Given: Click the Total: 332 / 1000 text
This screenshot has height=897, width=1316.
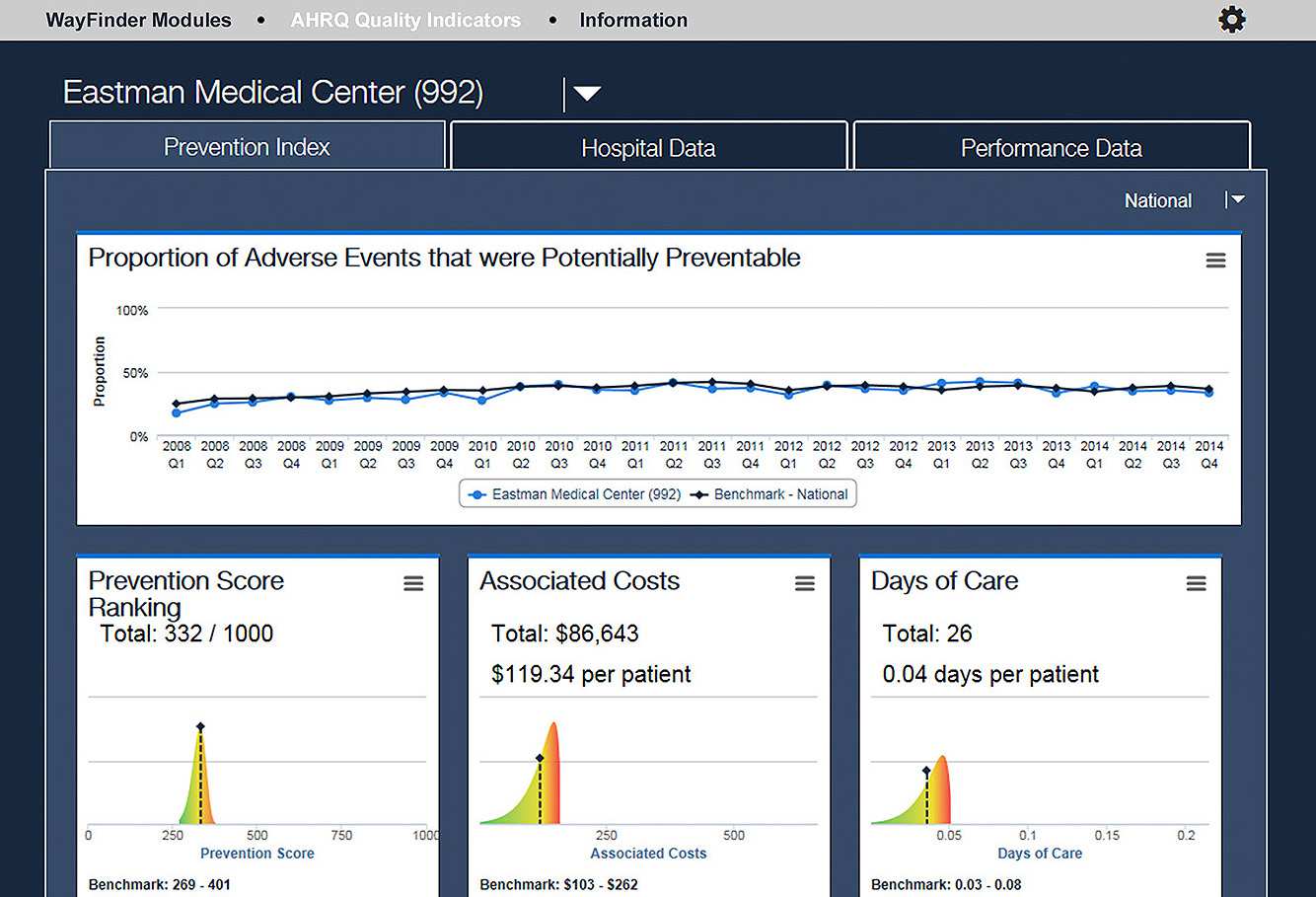Looking at the screenshot, I should pos(186,634).
